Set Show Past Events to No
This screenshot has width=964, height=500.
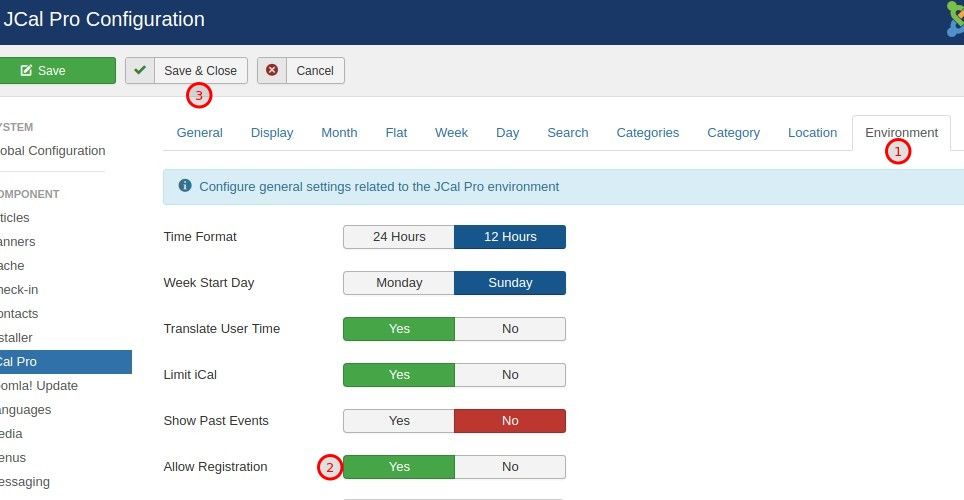pyautogui.click(x=510, y=421)
